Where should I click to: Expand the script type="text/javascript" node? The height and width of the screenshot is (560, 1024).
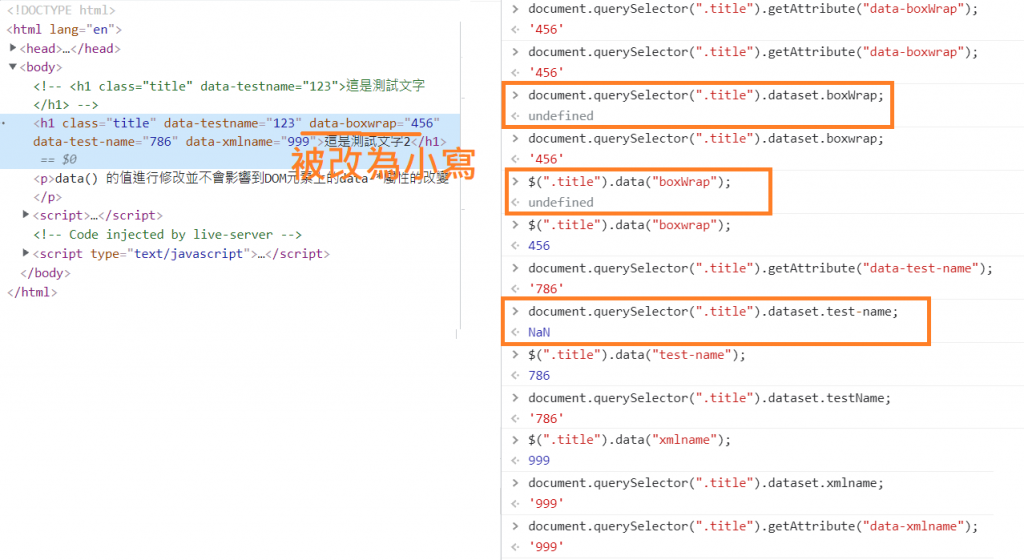point(25,253)
